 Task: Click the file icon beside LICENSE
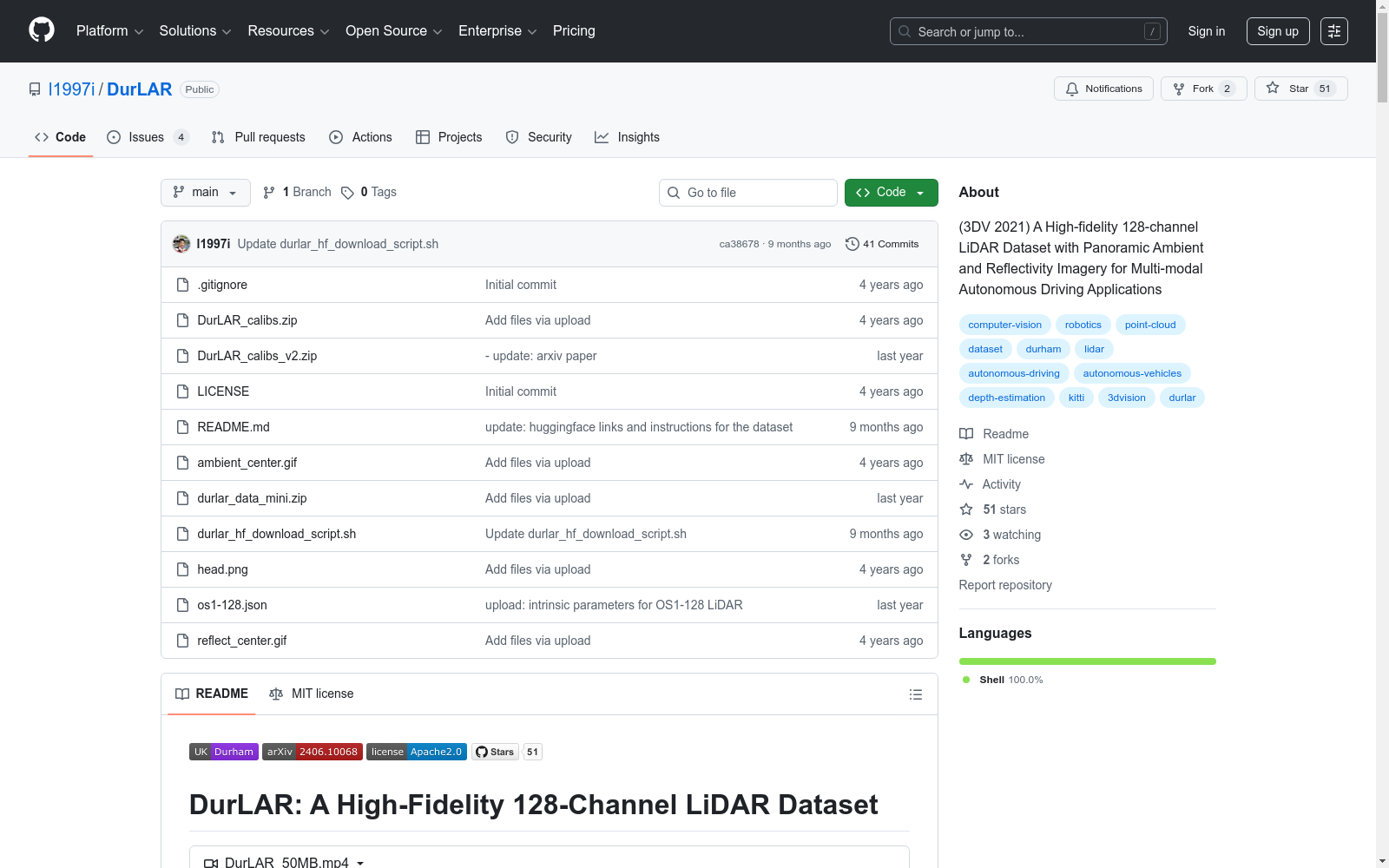pyautogui.click(x=182, y=391)
